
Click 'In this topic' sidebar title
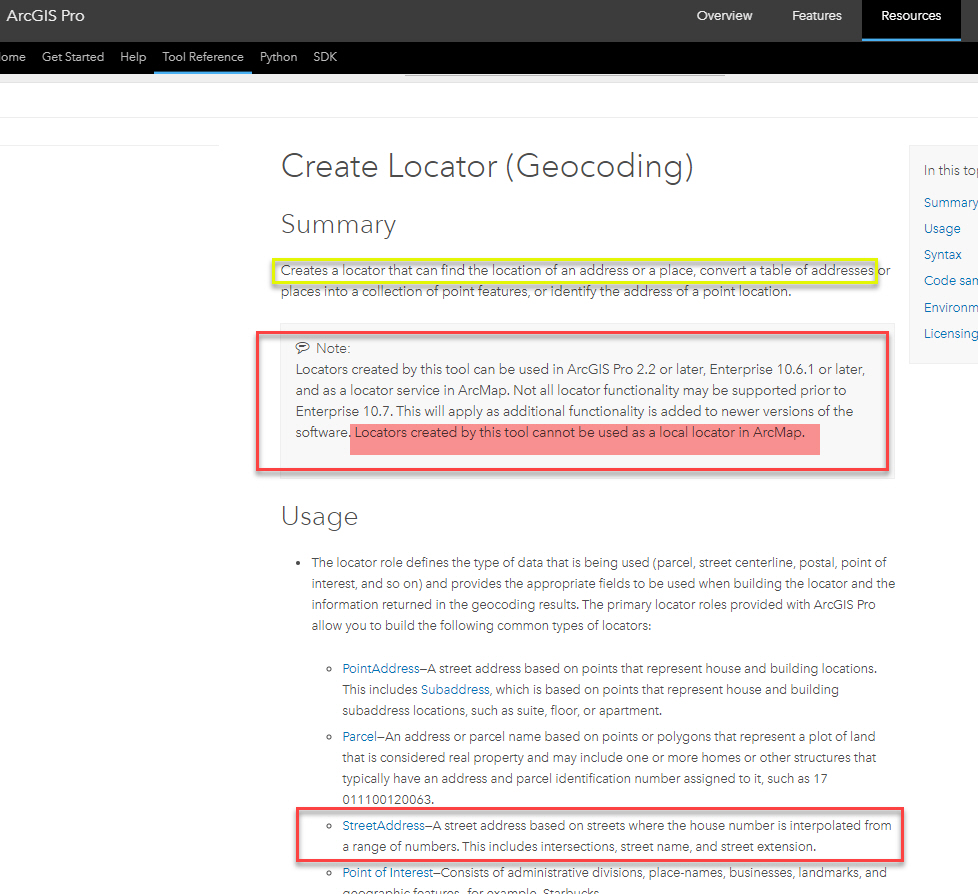pos(951,170)
